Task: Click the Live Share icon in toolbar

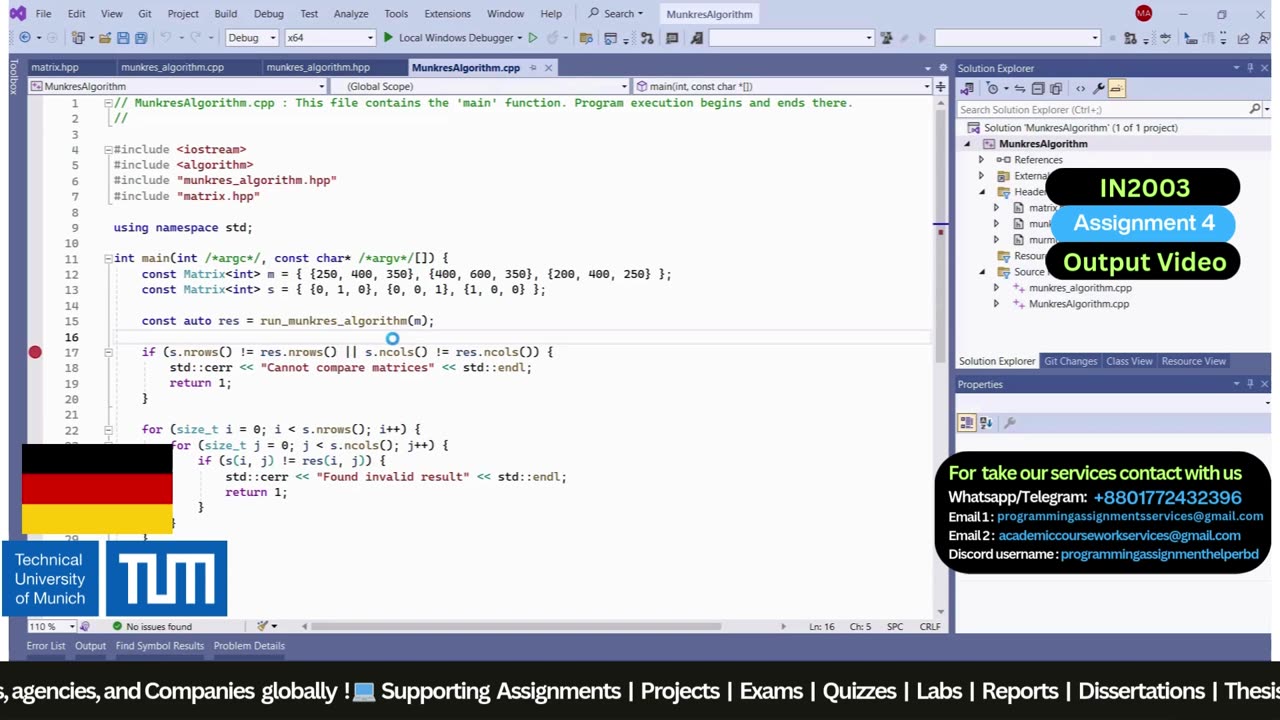Action: (1242, 38)
